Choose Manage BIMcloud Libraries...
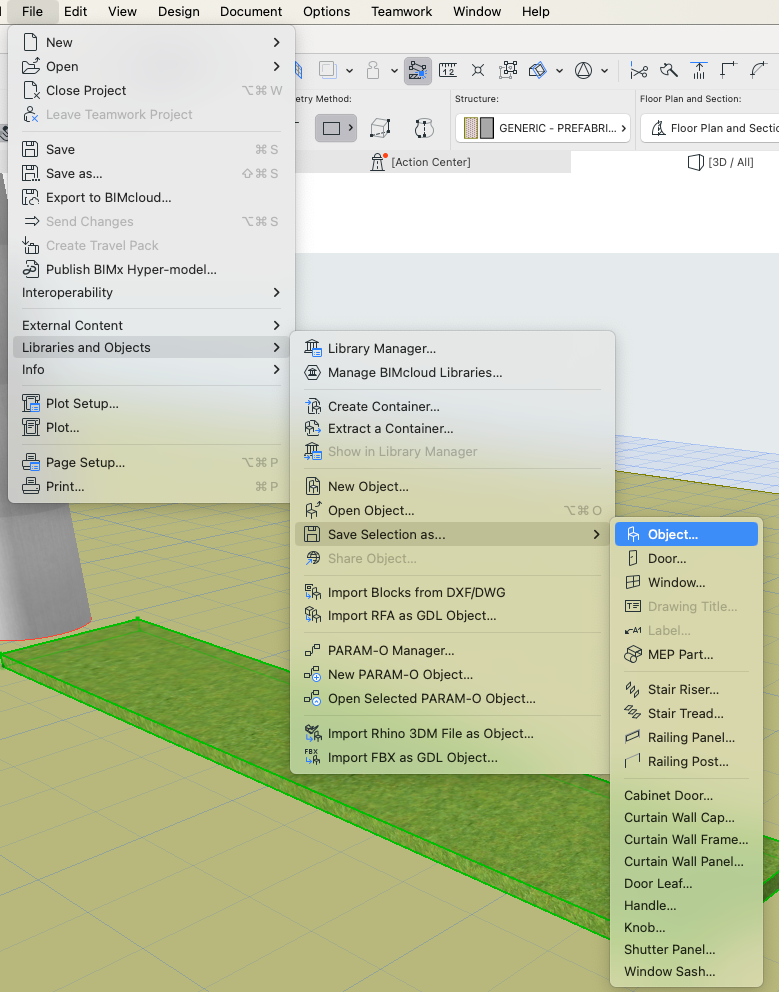The width and height of the screenshot is (779, 992). (x=452, y=373)
